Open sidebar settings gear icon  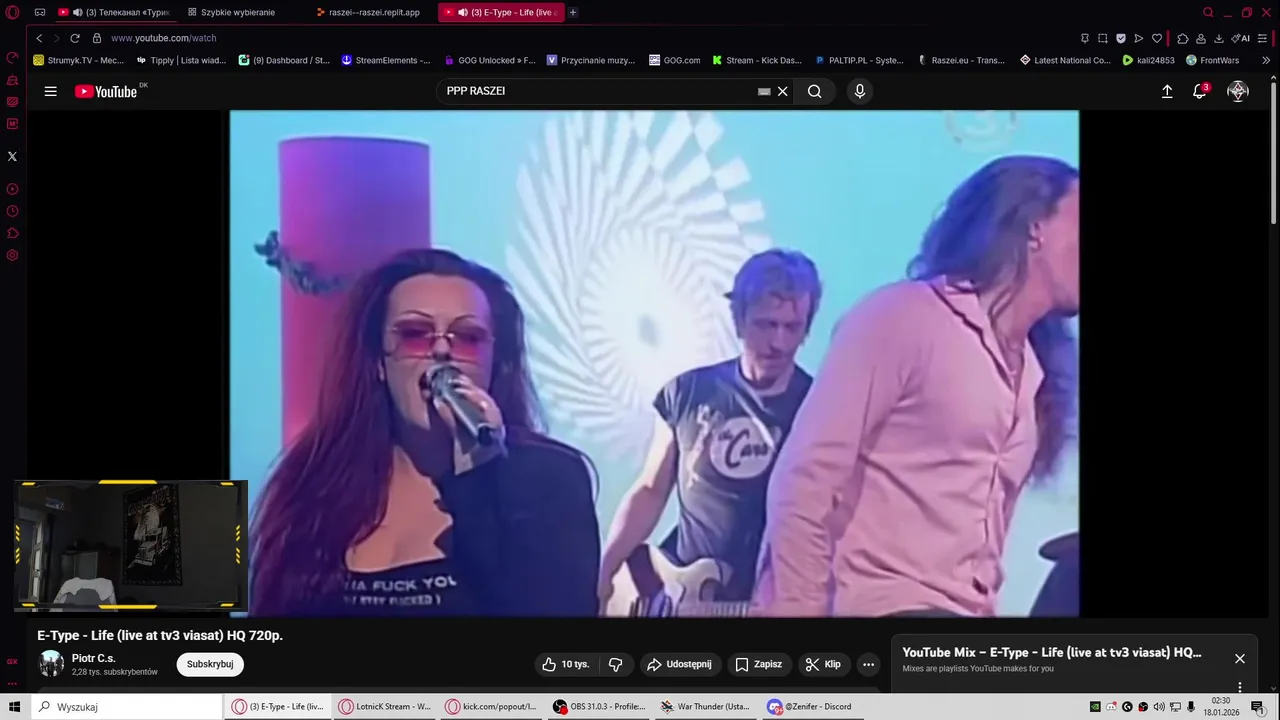tap(12, 255)
